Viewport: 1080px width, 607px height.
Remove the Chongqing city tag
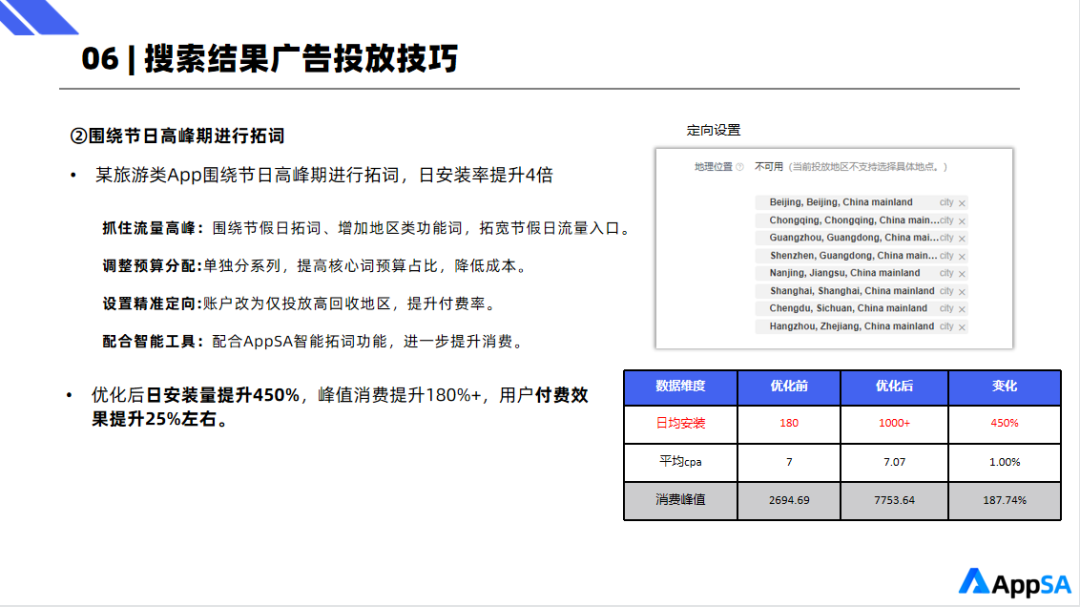[x=962, y=221]
